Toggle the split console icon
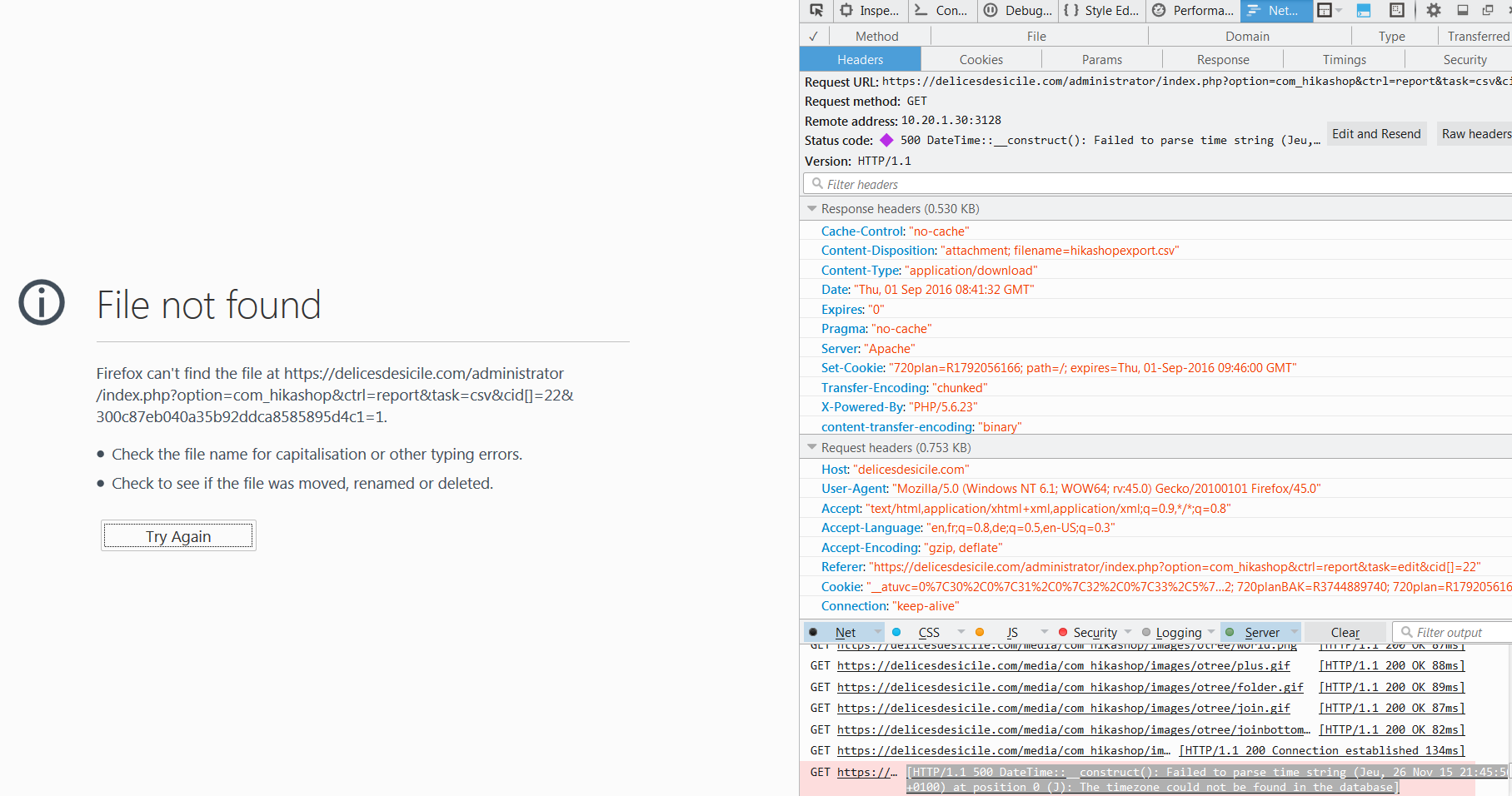Screen dimensions: 1512x796 pyautogui.click(x=1364, y=11)
